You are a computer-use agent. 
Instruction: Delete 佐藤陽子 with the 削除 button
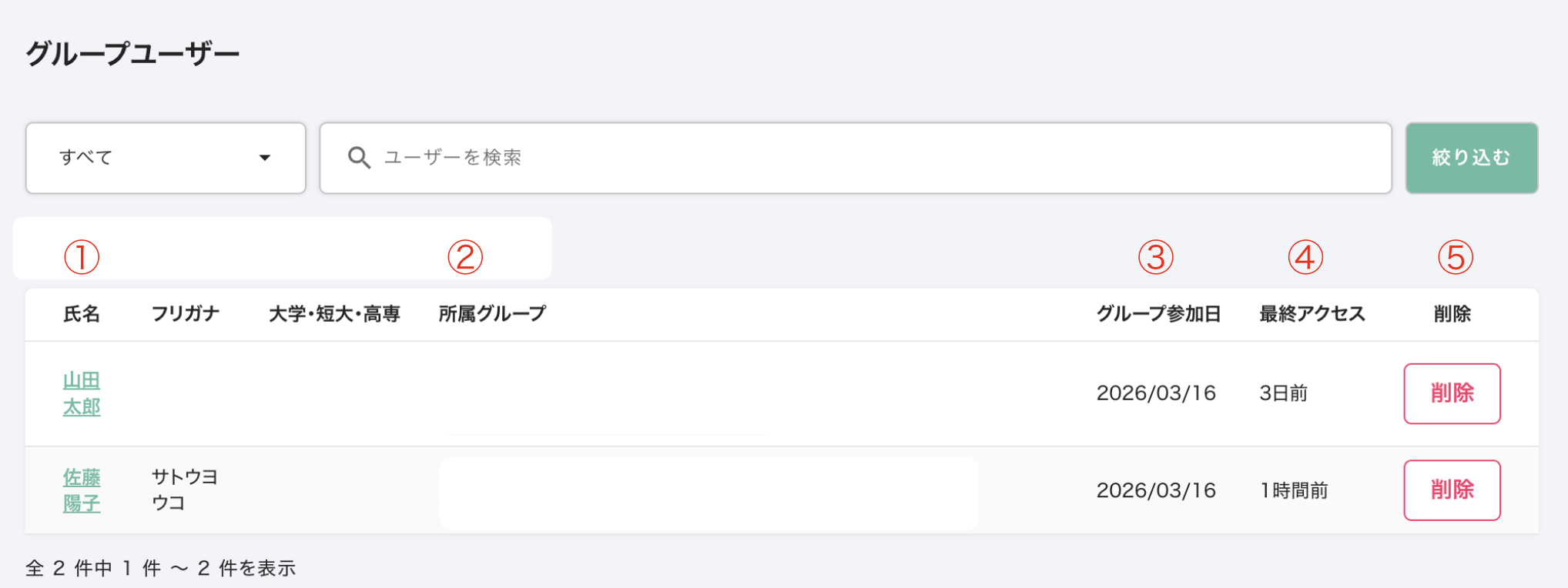pyautogui.click(x=1452, y=490)
